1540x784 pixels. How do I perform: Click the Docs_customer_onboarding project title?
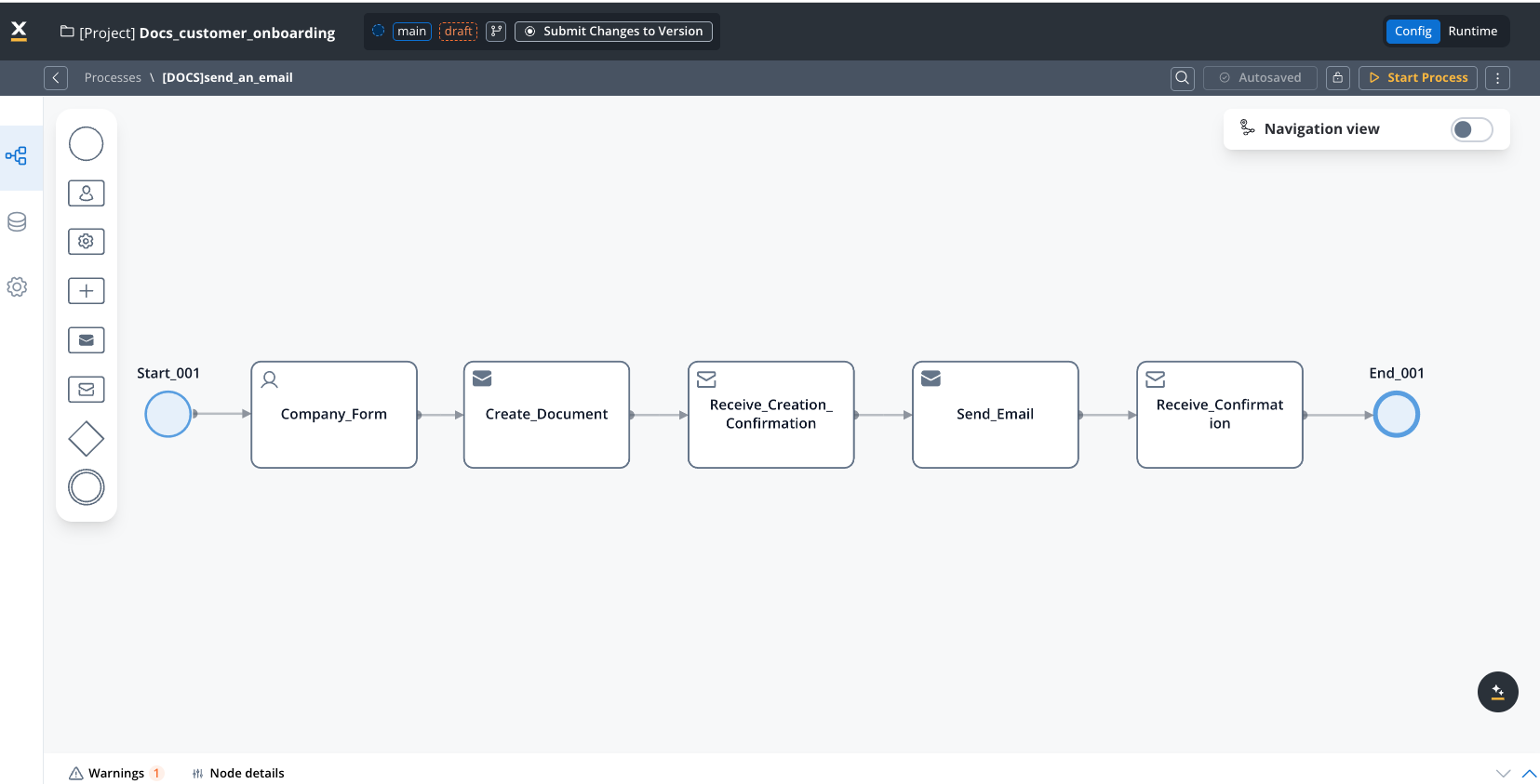[237, 33]
